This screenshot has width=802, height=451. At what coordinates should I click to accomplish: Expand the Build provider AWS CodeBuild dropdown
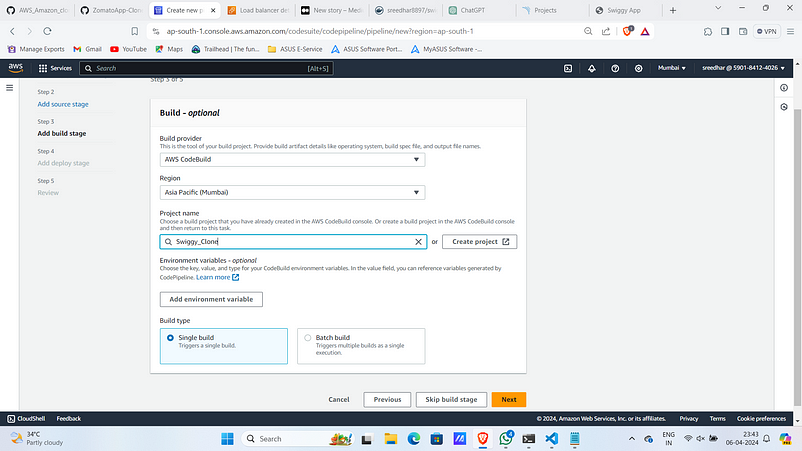coord(292,160)
